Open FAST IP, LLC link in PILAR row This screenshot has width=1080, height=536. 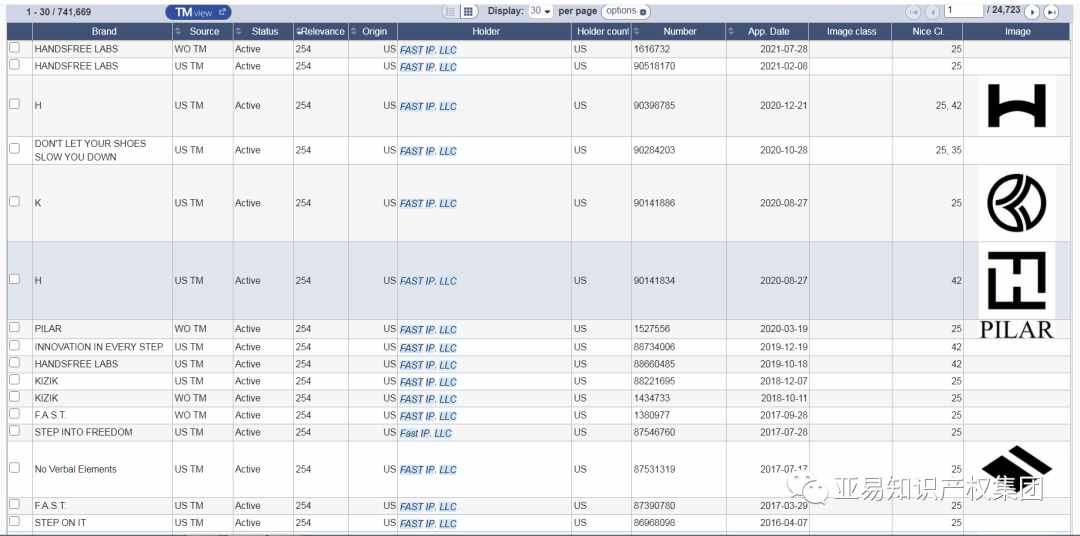428,329
